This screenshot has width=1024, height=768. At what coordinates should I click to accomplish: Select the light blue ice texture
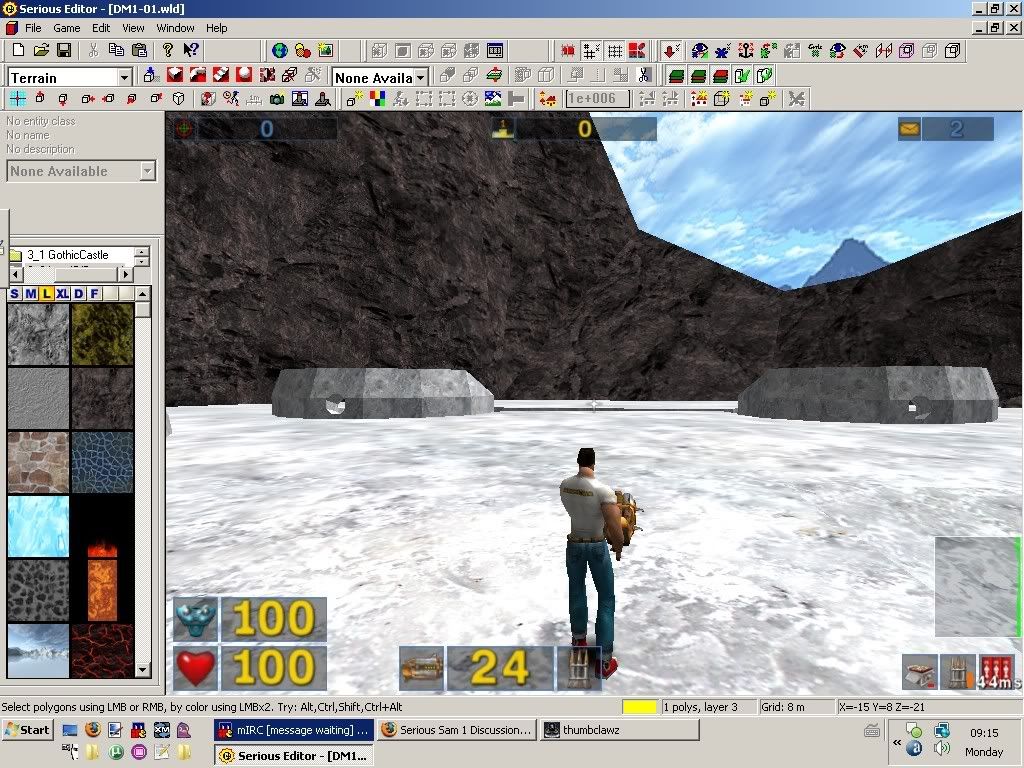[x=39, y=526]
